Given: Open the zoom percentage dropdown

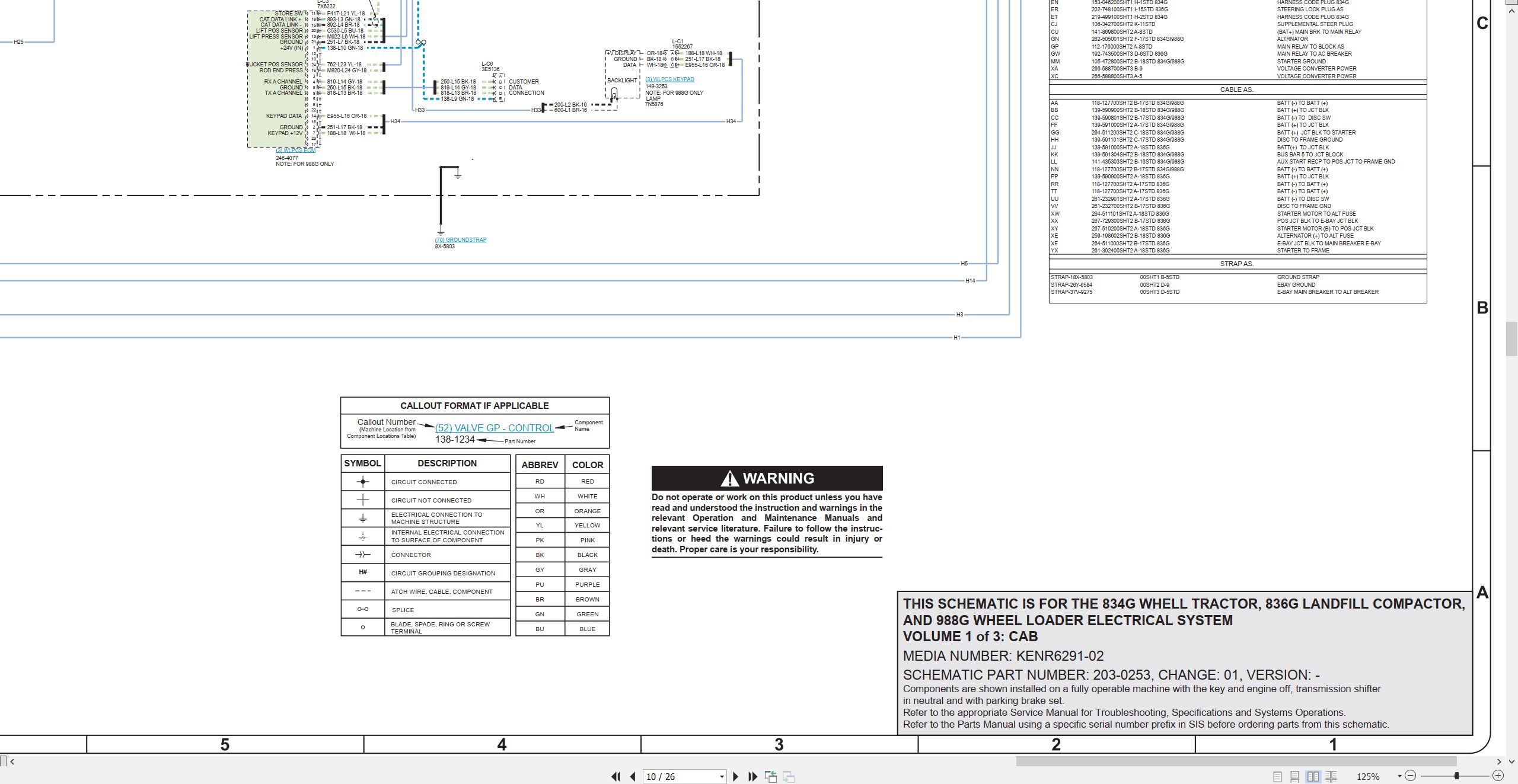Looking at the screenshot, I should (1399, 776).
